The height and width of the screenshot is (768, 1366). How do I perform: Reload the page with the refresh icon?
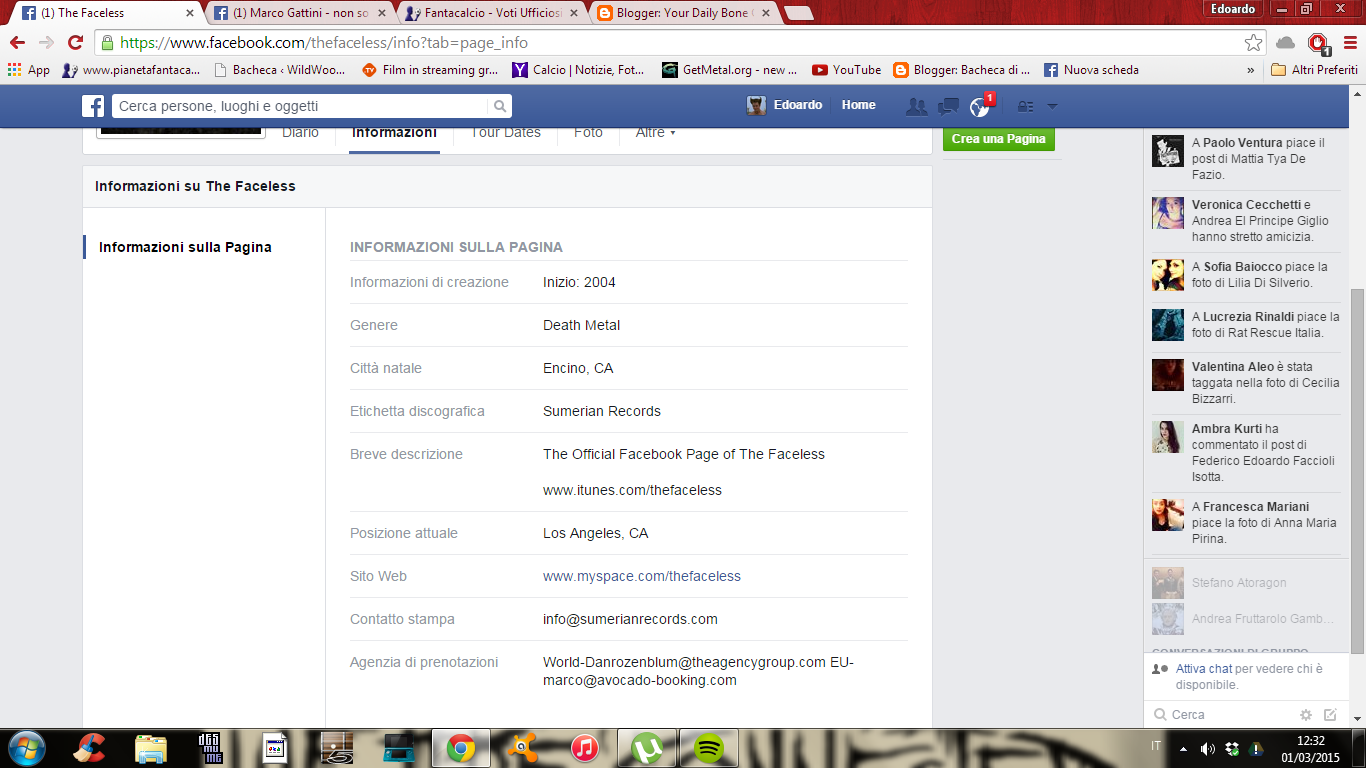75,43
